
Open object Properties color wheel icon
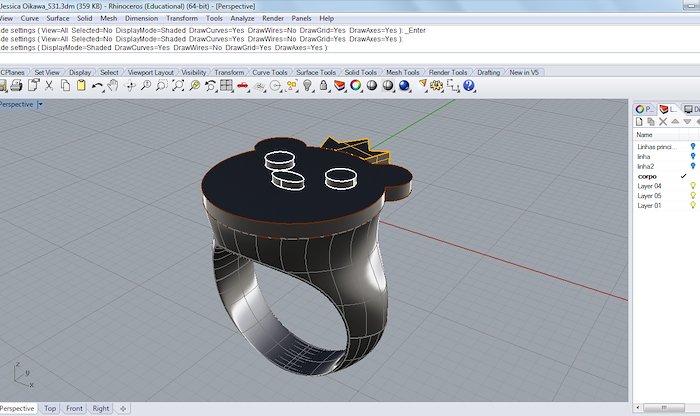click(355, 85)
